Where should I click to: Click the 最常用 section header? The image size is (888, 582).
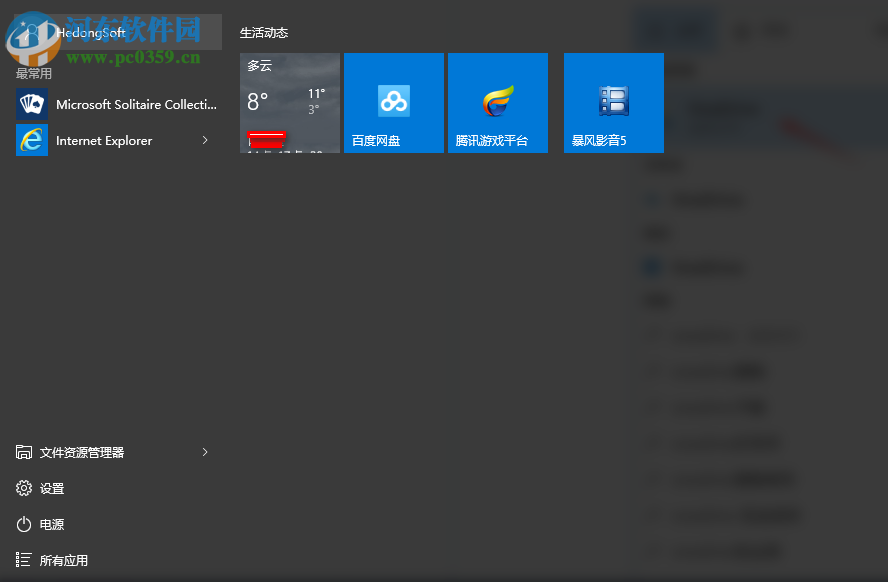point(31,72)
